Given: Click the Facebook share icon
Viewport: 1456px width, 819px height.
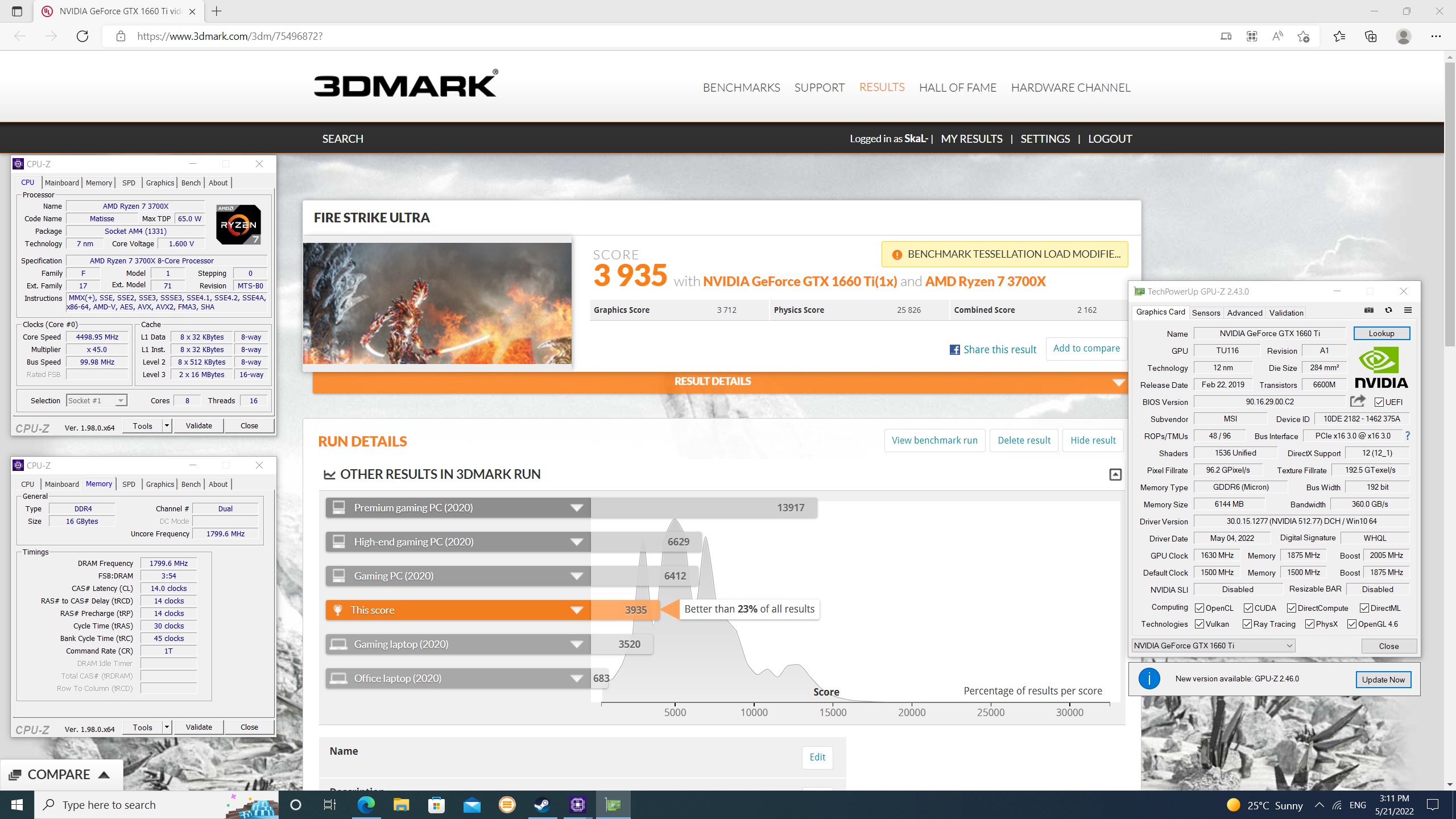Looking at the screenshot, I should coord(955,350).
